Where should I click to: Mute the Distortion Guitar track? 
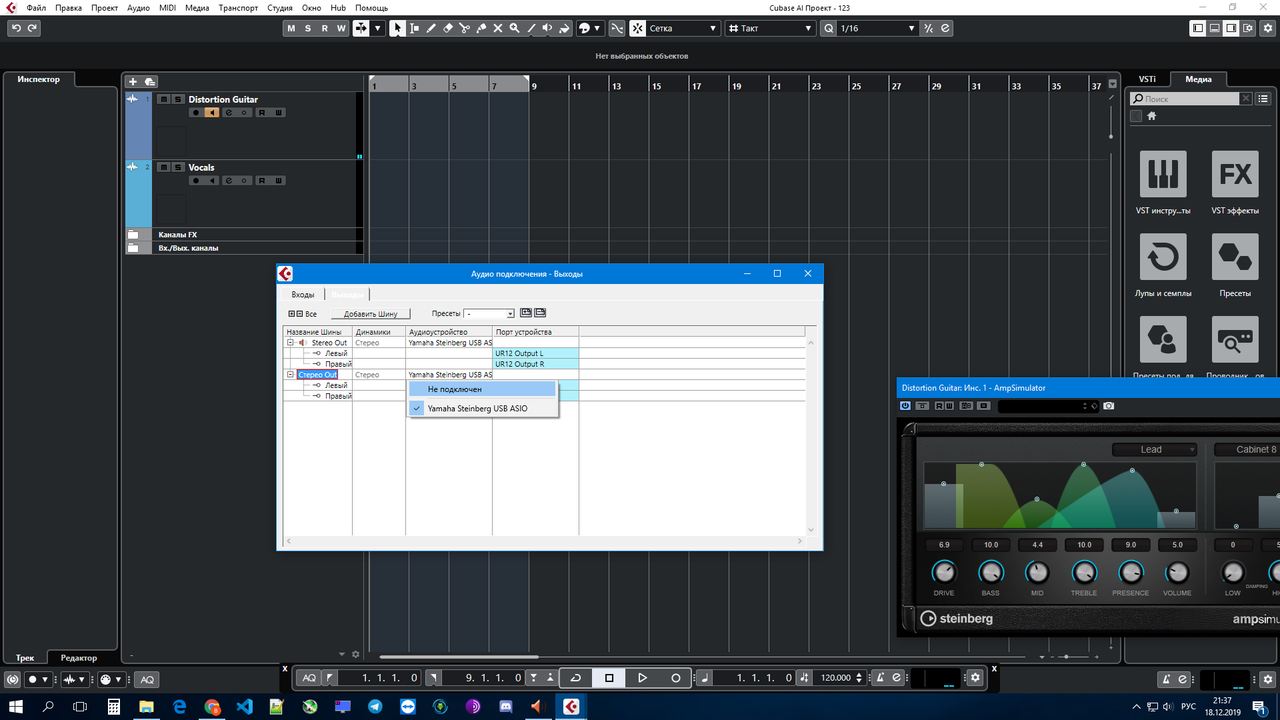point(164,99)
